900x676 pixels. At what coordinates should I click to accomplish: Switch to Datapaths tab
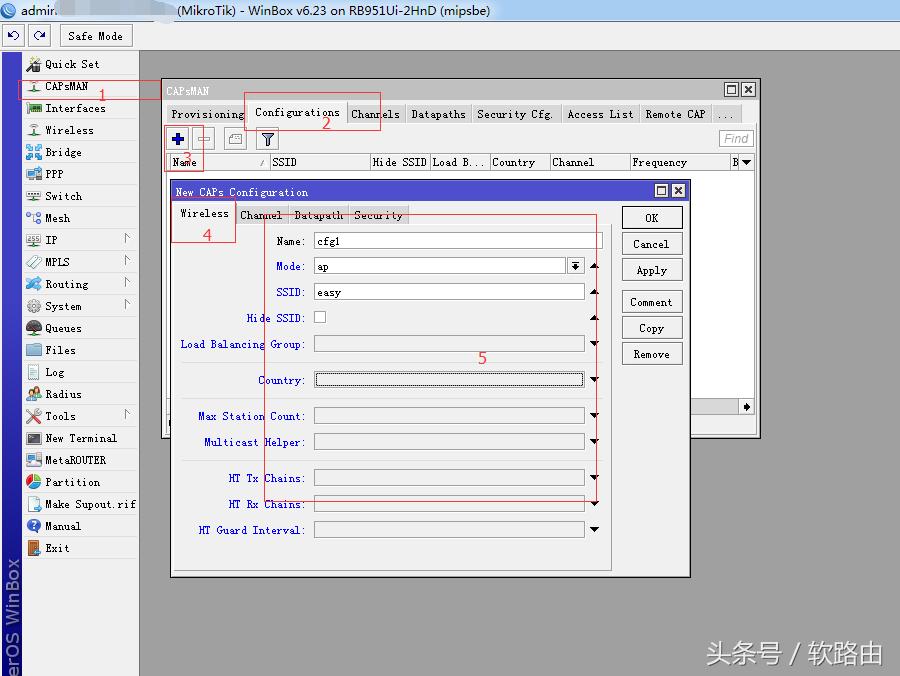439,114
